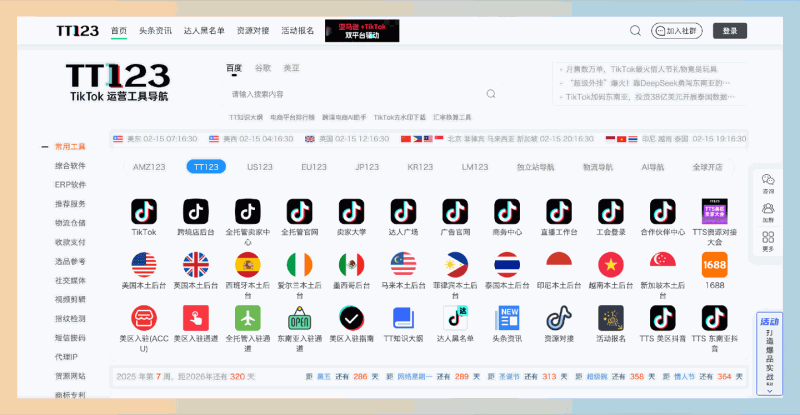This screenshot has width=800, height=415.
Task: Select 谷歌 search engine tab
Action: 263,68
